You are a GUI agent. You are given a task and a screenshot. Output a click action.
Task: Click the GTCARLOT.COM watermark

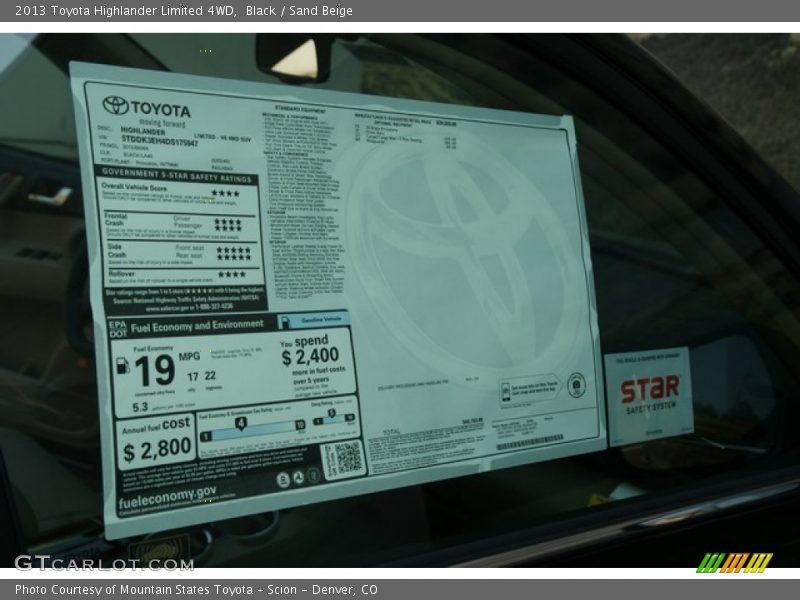click(x=103, y=564)
